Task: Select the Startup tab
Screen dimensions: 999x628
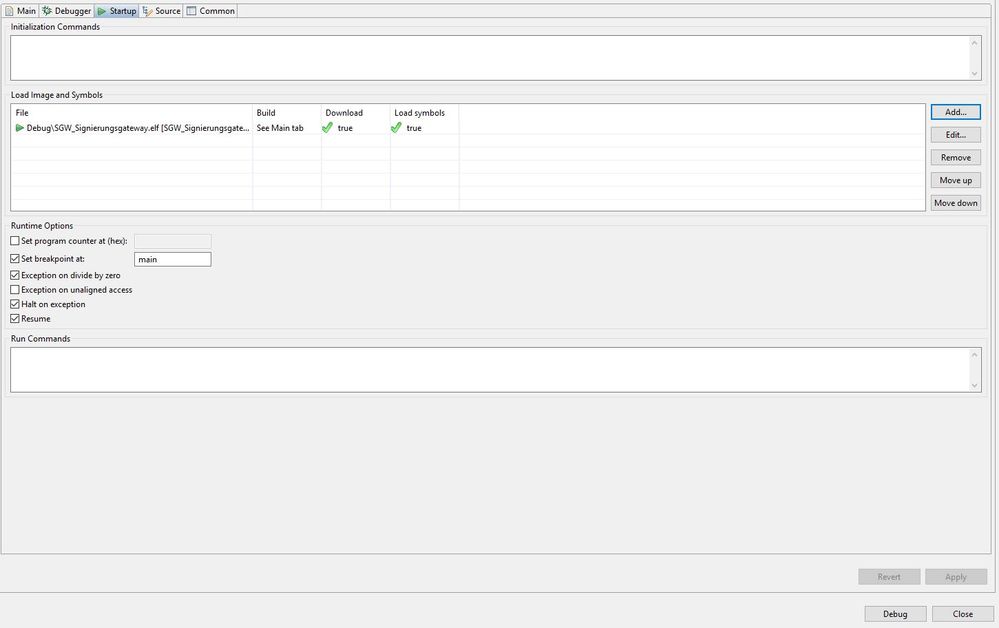Action: coord(117,11)
